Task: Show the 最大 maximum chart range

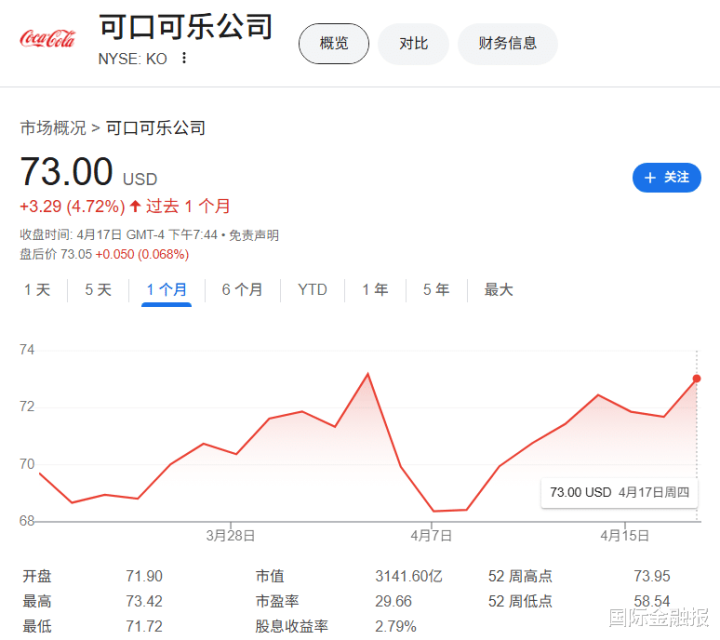Action: (498, 290)
